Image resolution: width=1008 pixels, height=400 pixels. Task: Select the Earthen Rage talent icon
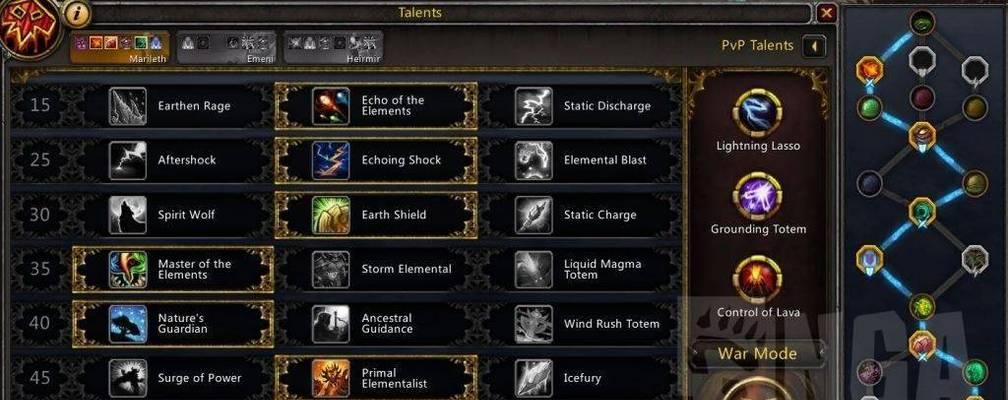[127, 106]
